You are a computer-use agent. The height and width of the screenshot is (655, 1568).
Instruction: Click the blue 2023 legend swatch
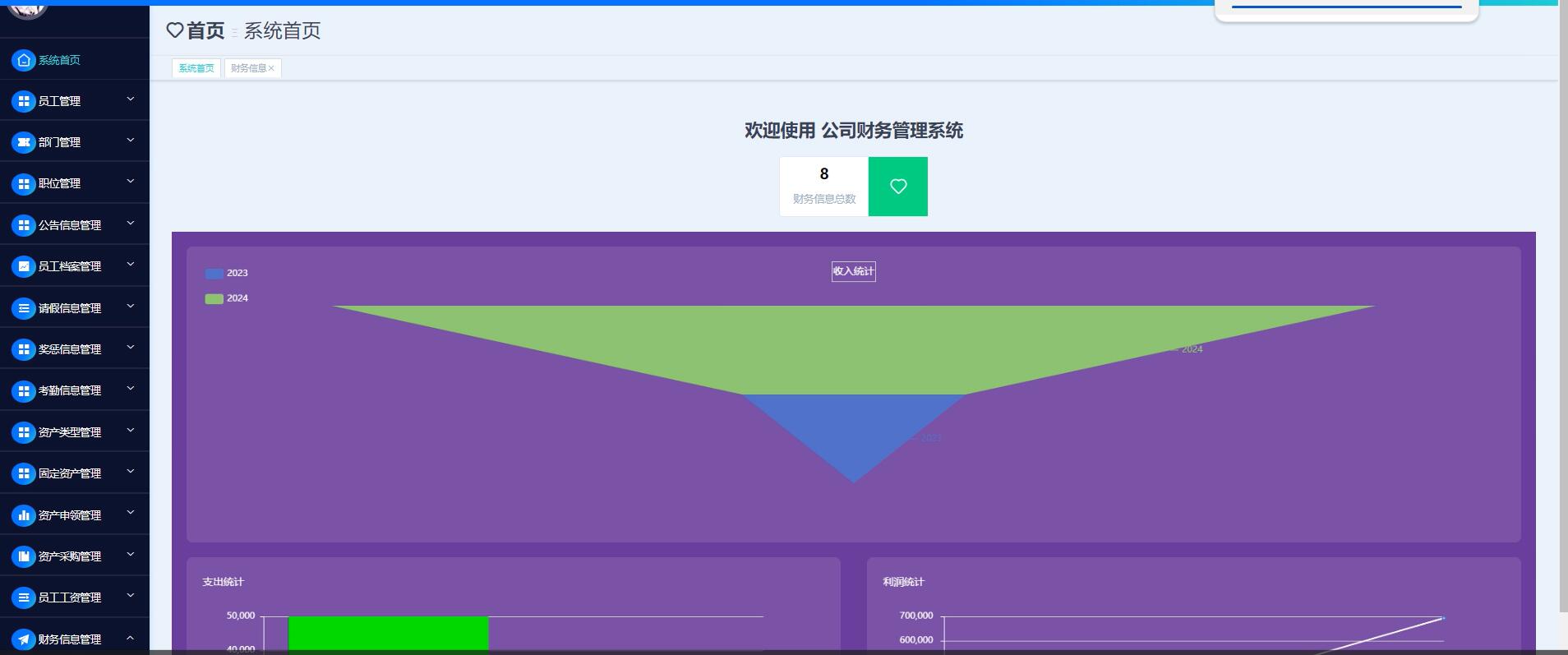pyautogui.click(x=214, y=273)
